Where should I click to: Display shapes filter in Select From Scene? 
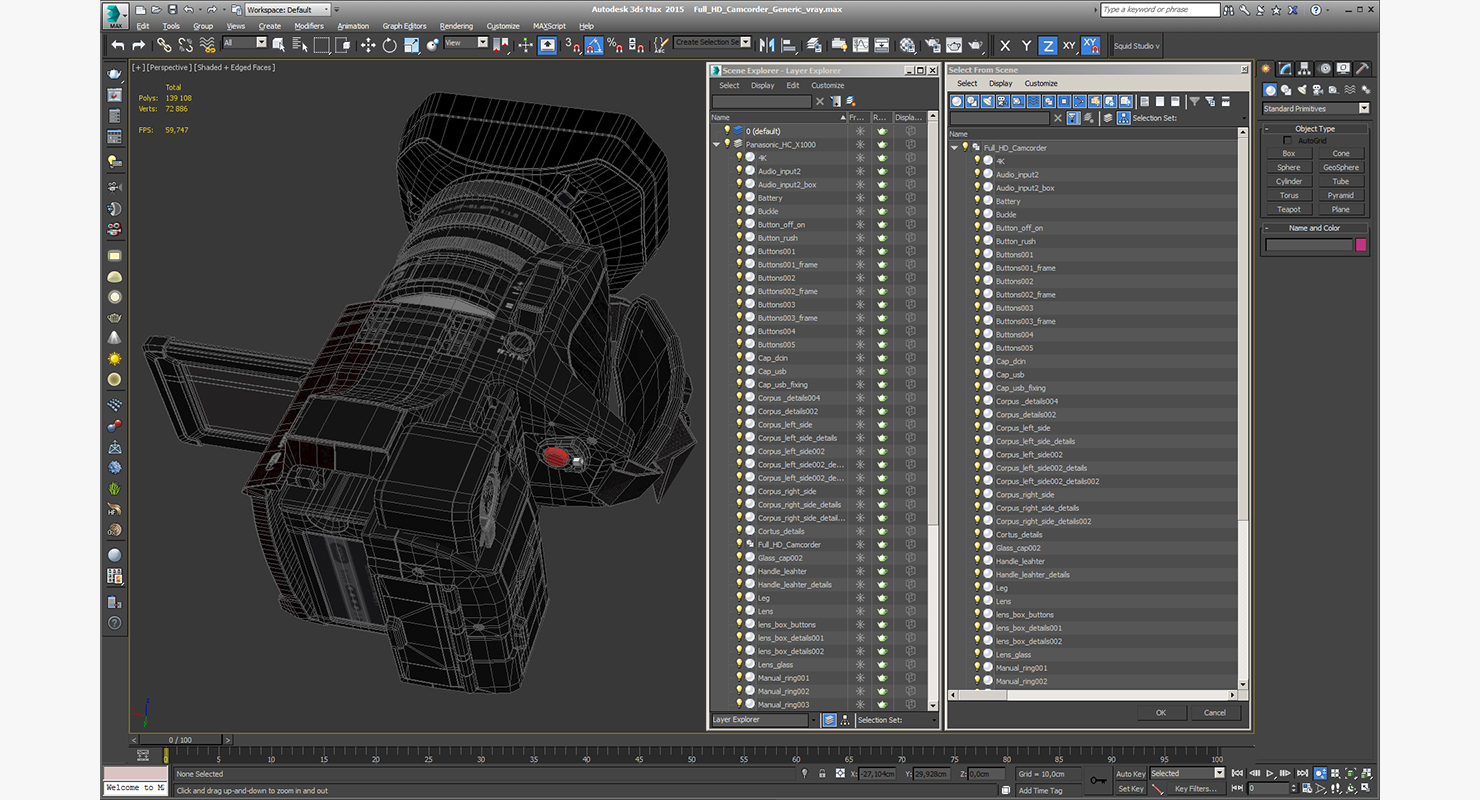[973, 101]
